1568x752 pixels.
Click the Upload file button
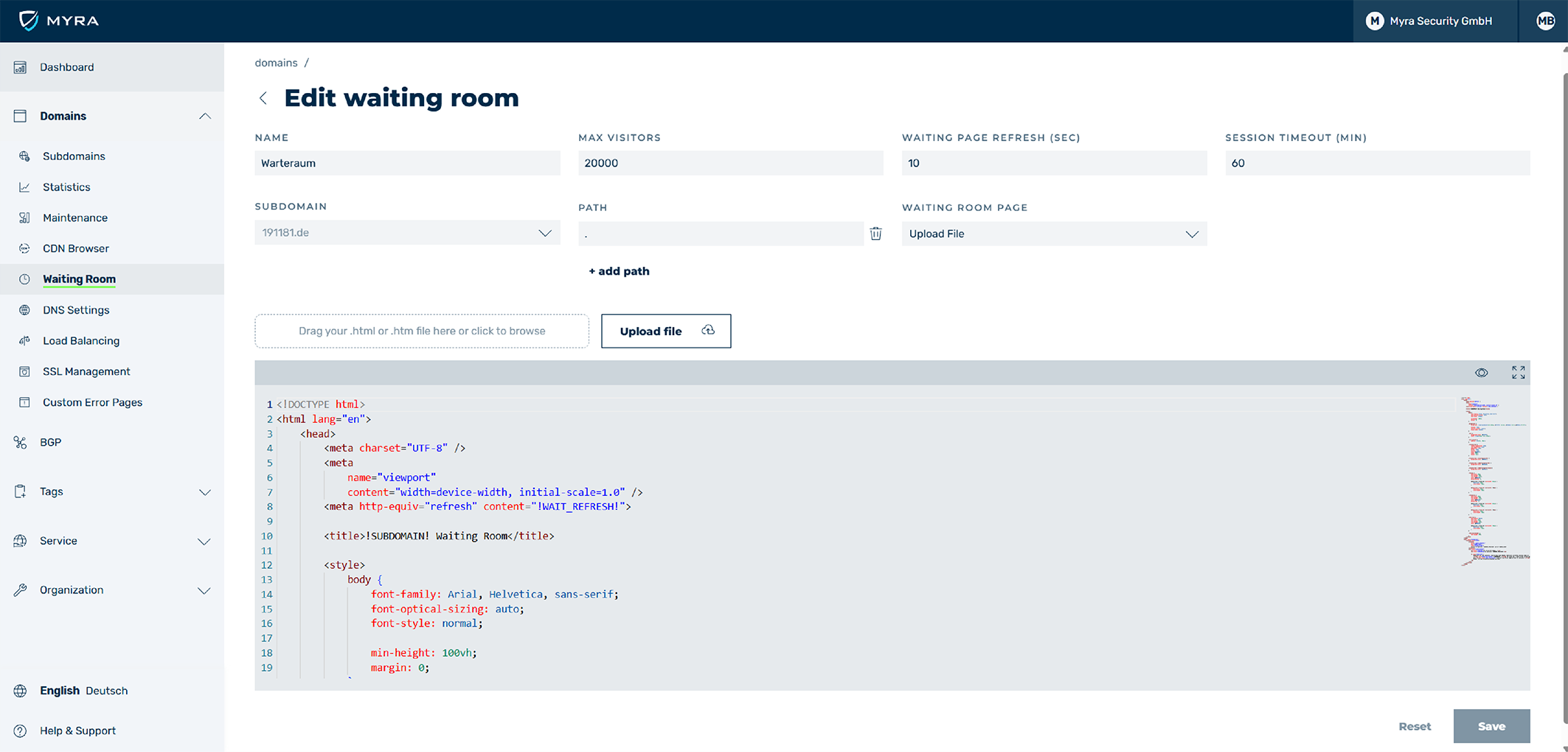[x=666, y=331]
